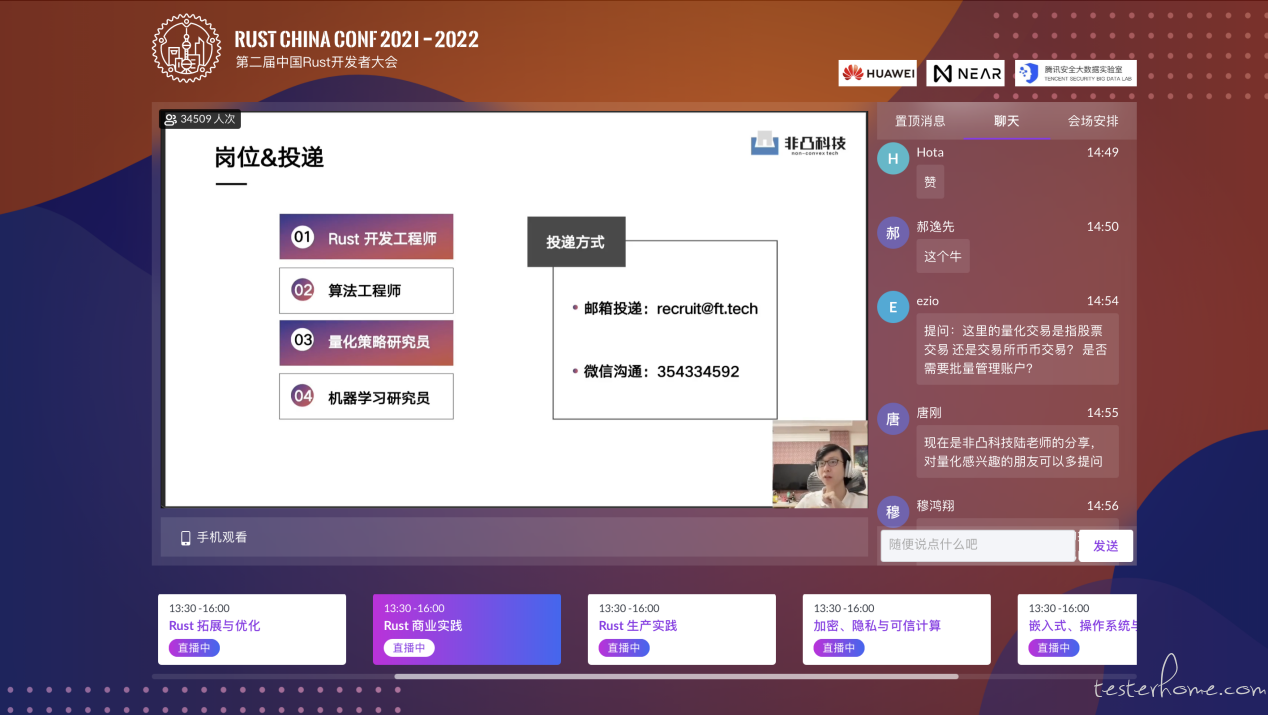The height and width of the screenshot is (715, 1268).
Task: Click Hota's message 赞
Action: (930, 182)
